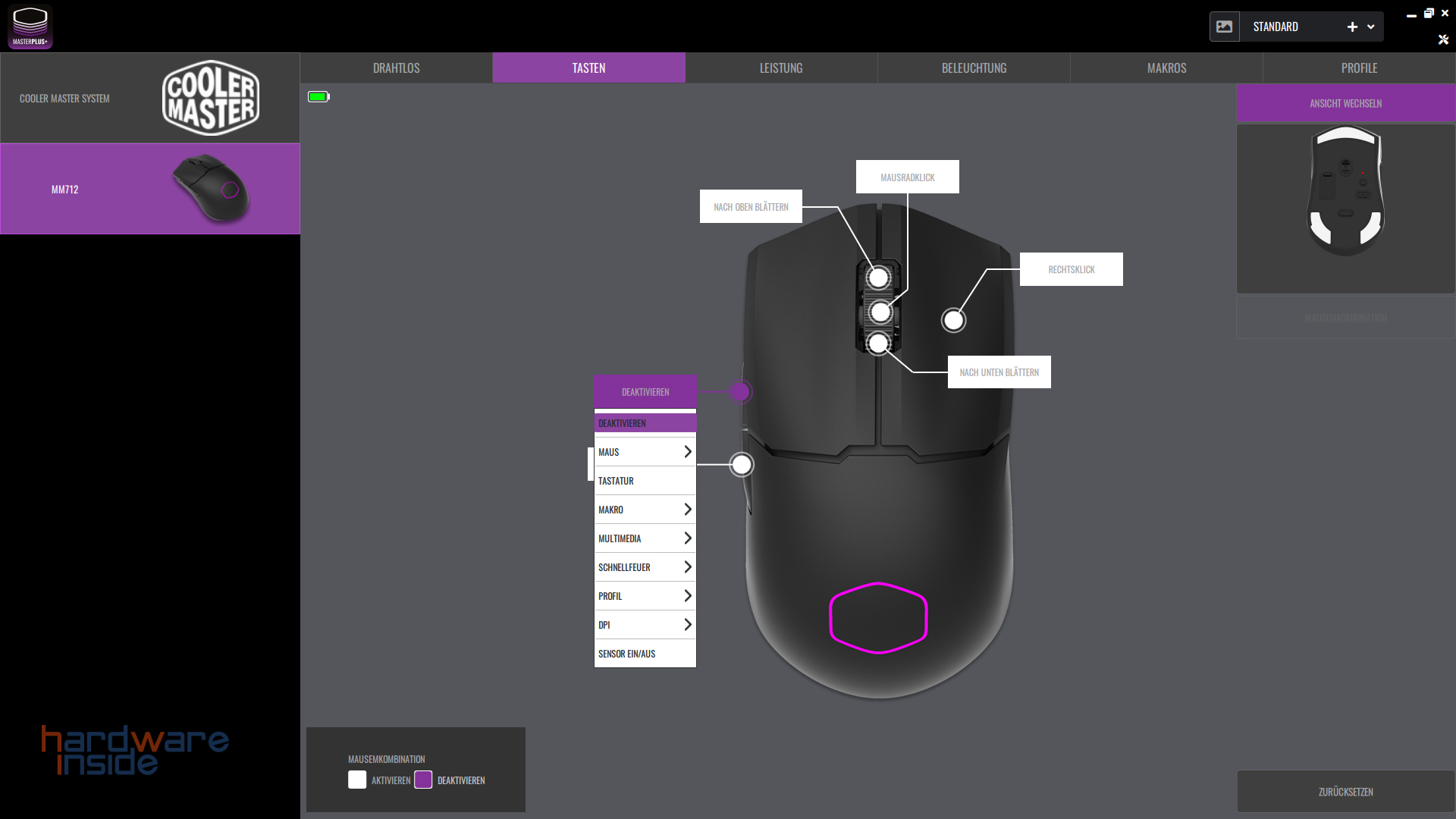Add a new profile with the plus icon
The height and width of the screenshot is (819, 1456).
1352,26
